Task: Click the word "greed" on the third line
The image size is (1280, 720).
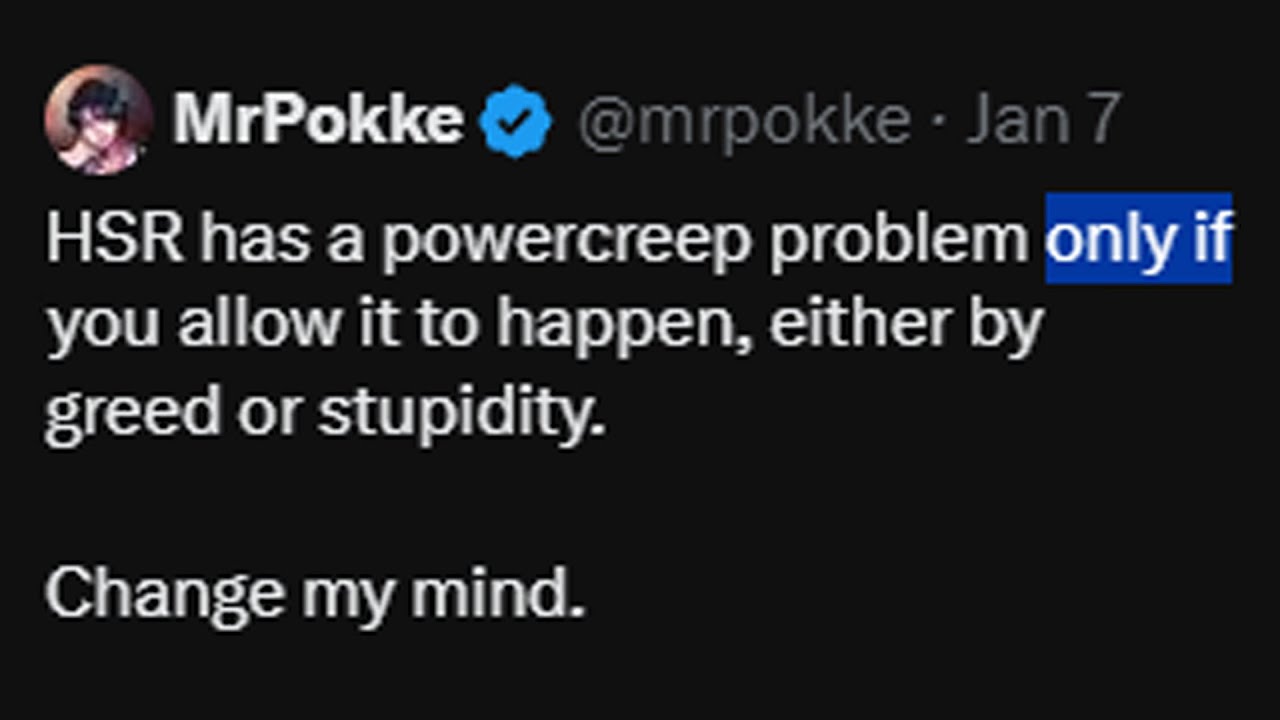Action: point(132,414)
